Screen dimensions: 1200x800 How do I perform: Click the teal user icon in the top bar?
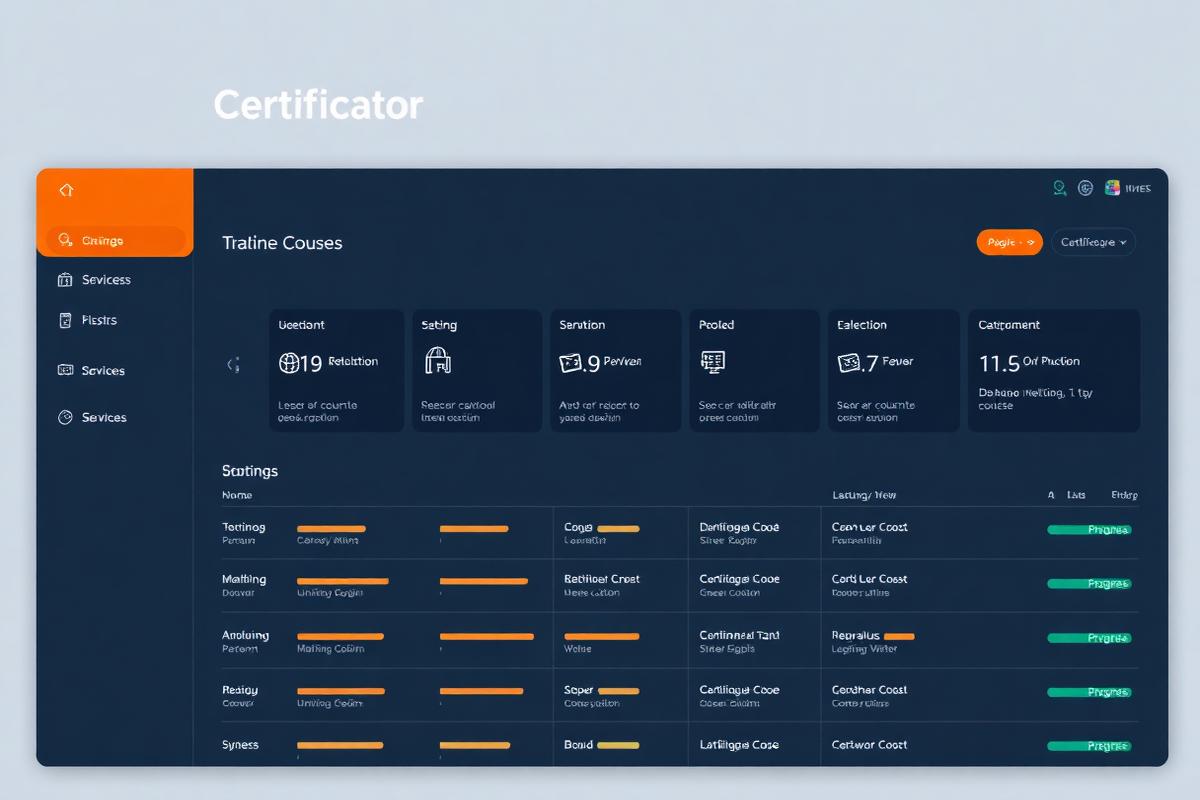[1060, 188]
